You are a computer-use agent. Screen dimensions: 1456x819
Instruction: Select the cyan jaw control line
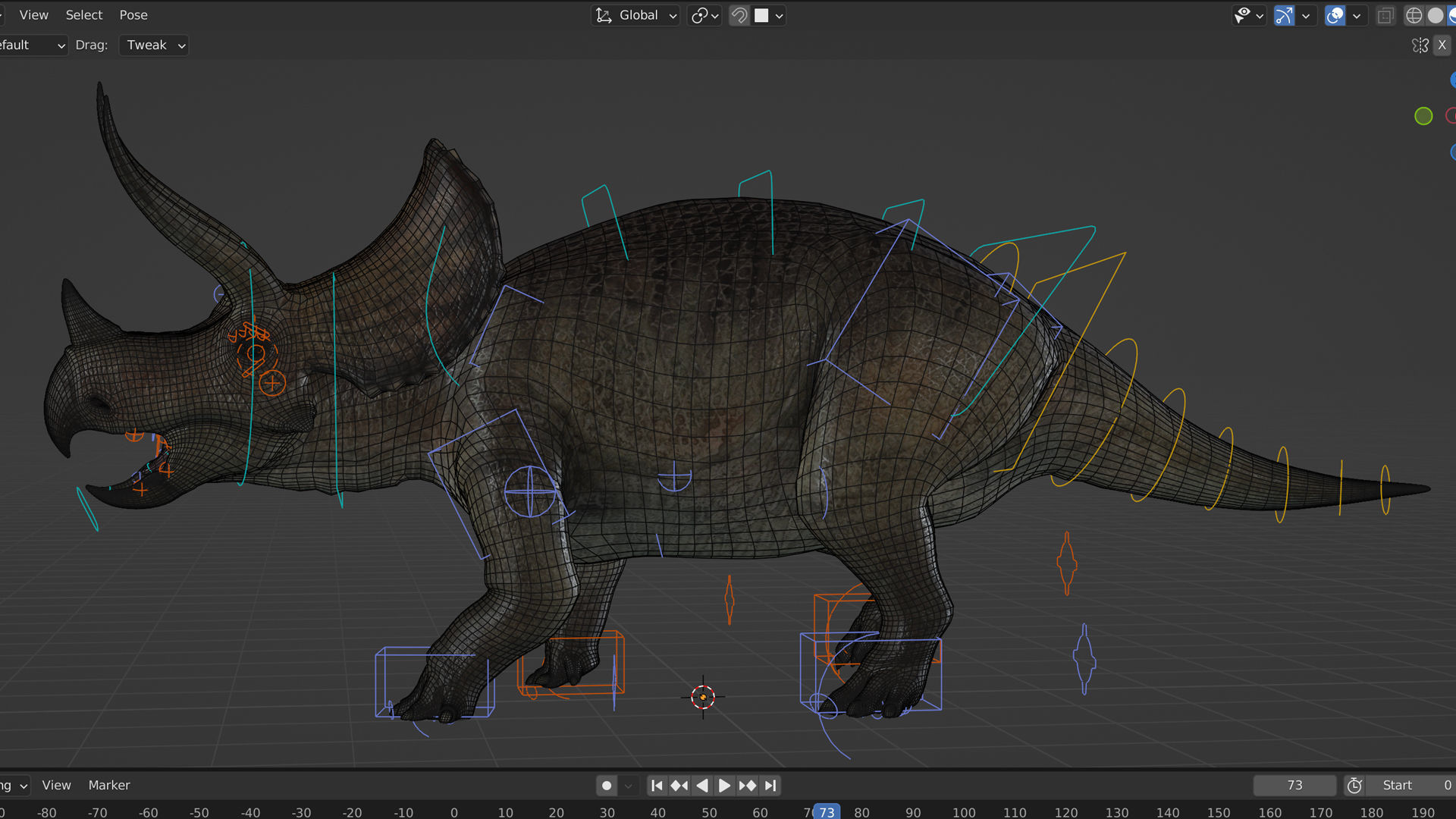coord(87,509)
